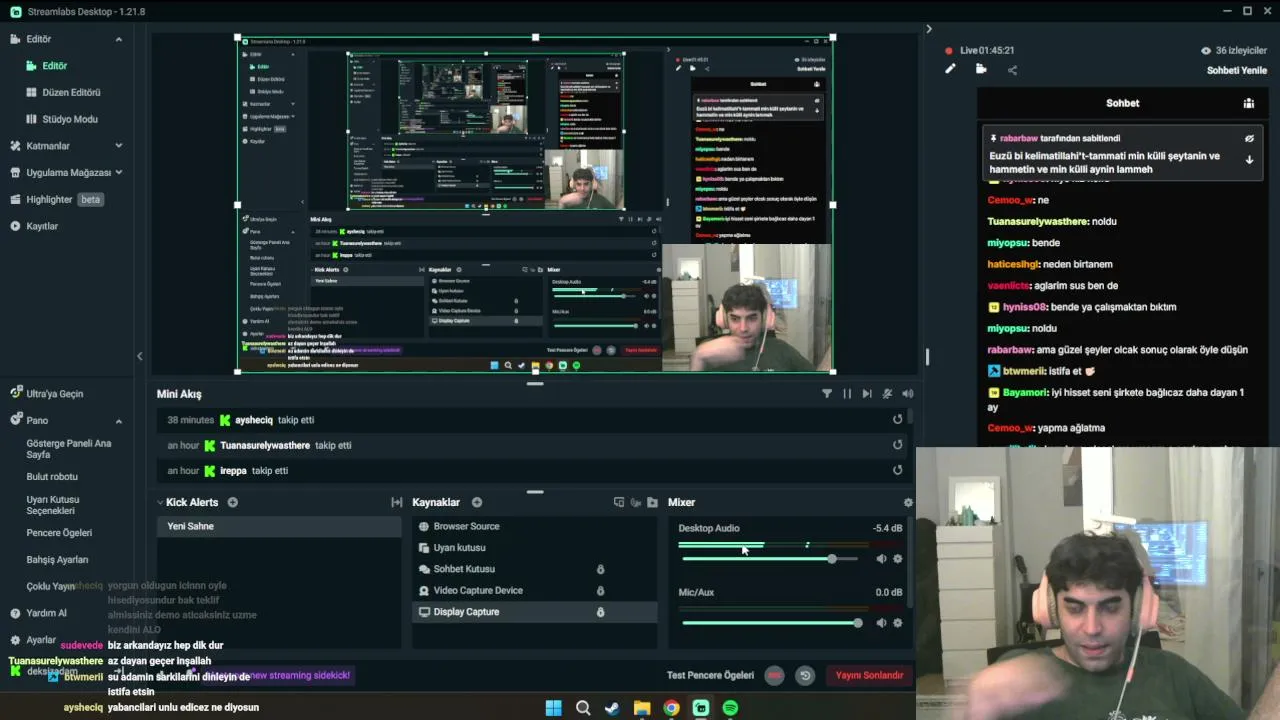Replay the ireppa follow alert
1280x720 pixels.
pyautogui.click(x=897, y=470)
